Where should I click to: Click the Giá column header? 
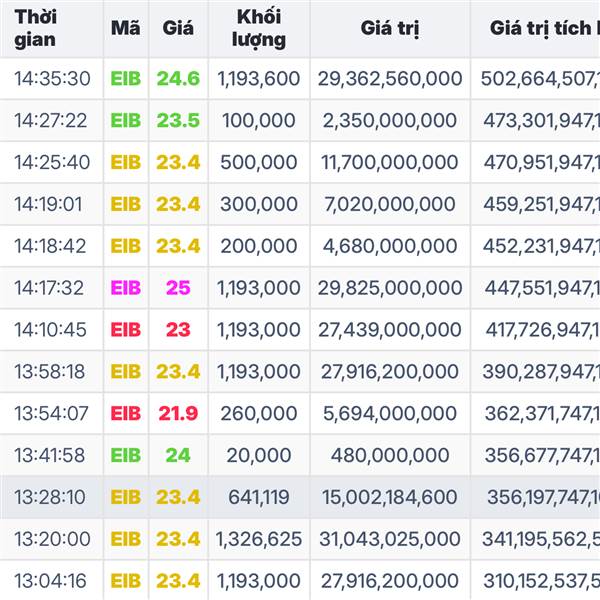pyautogui.click(x=178, y=29)
